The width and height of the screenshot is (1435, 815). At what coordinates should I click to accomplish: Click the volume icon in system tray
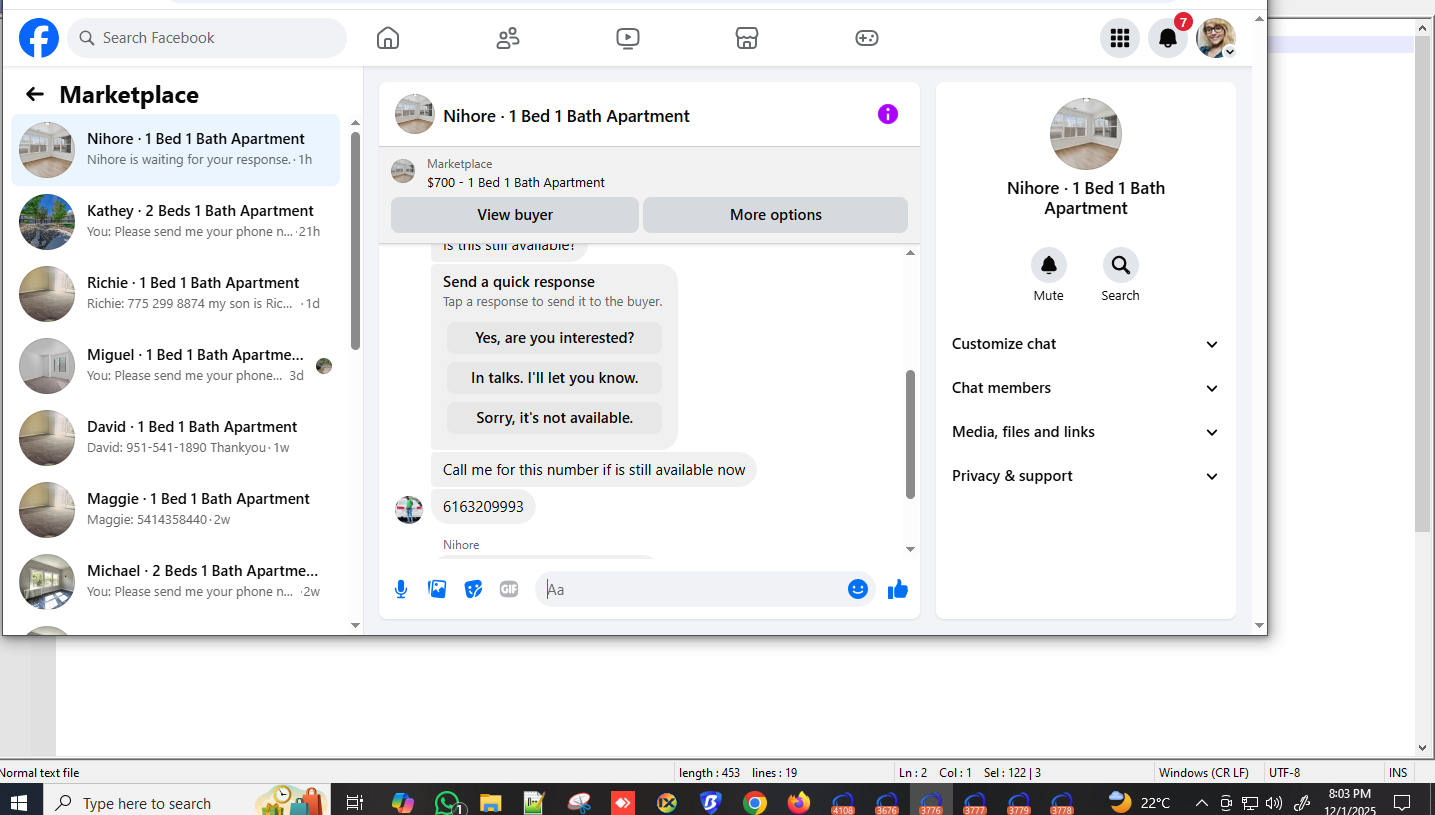[1274, 803]
